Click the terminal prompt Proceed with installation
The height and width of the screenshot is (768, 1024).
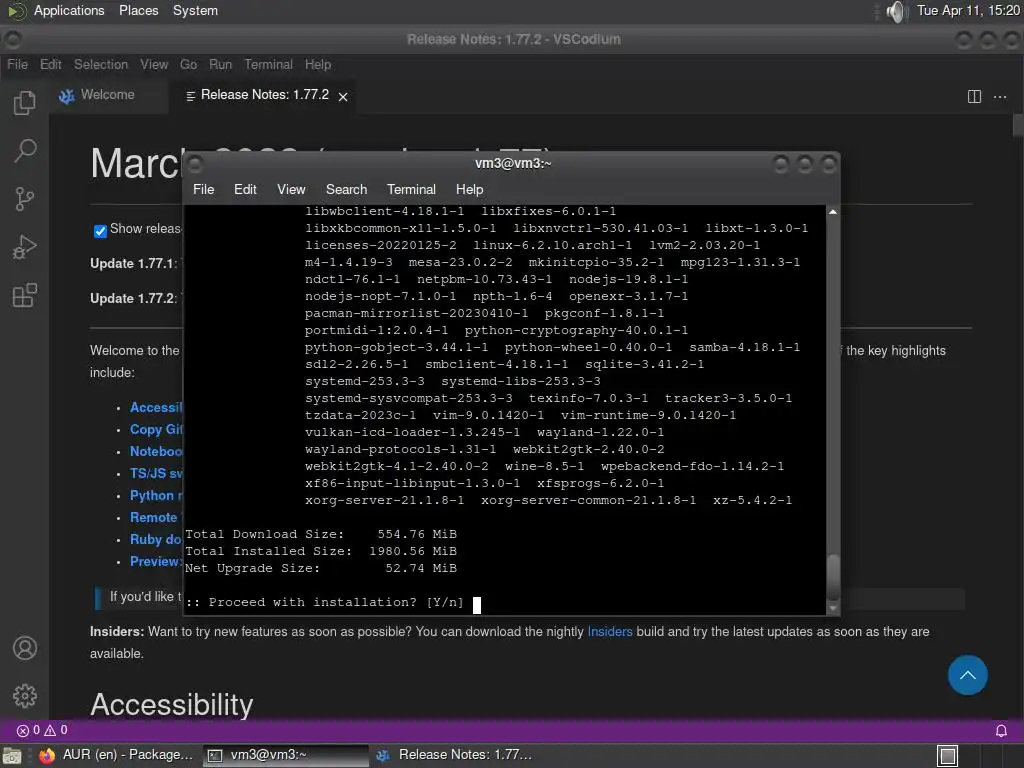[325, 602]
